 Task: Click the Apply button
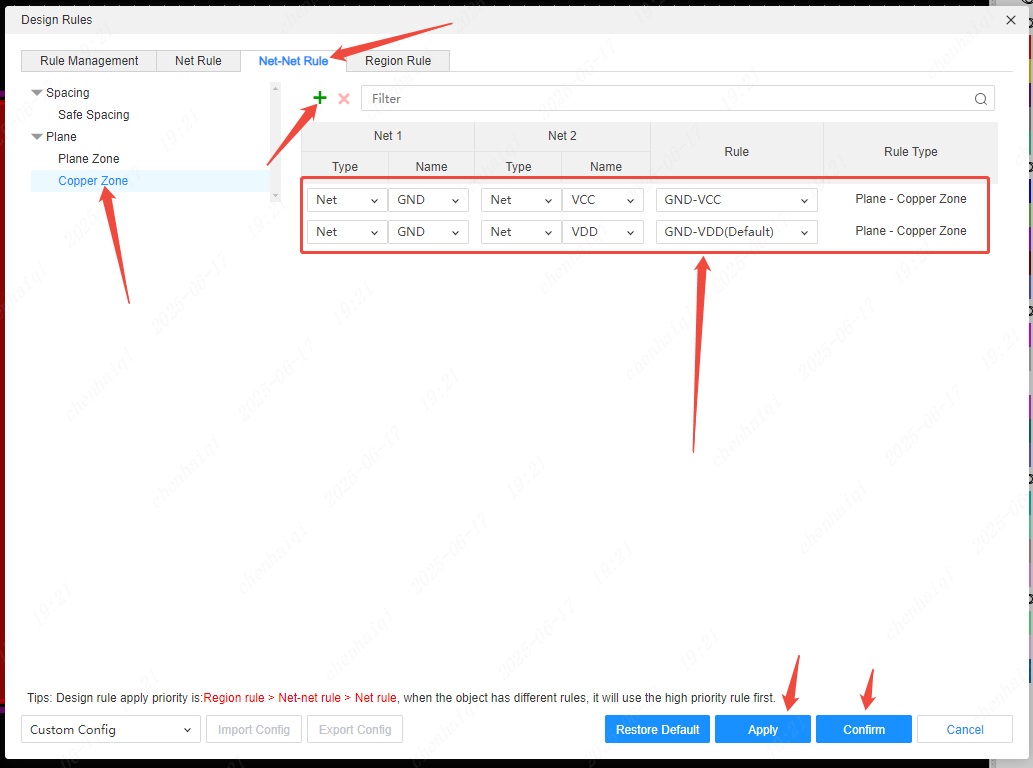tap(762, 730)
